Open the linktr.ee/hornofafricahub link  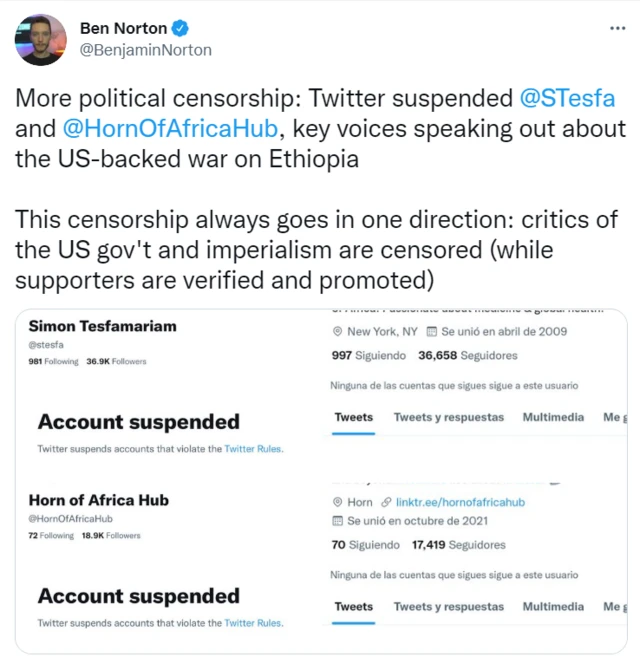[x=459, y=502]
